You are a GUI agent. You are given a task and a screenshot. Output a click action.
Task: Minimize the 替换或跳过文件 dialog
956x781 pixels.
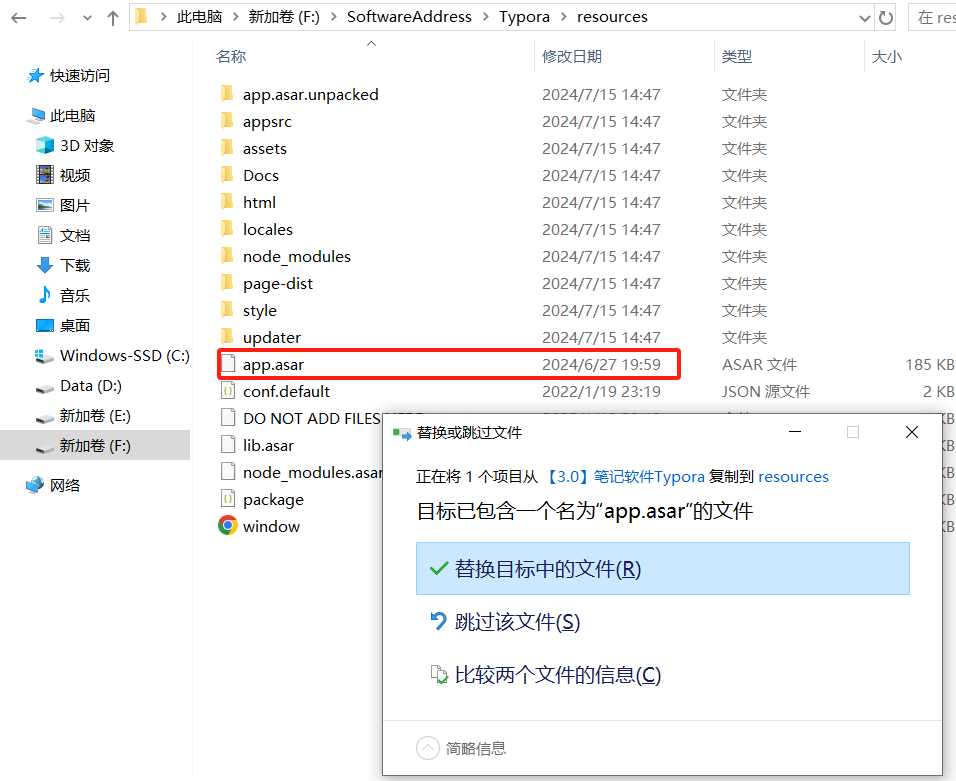[x=794, y=432]
